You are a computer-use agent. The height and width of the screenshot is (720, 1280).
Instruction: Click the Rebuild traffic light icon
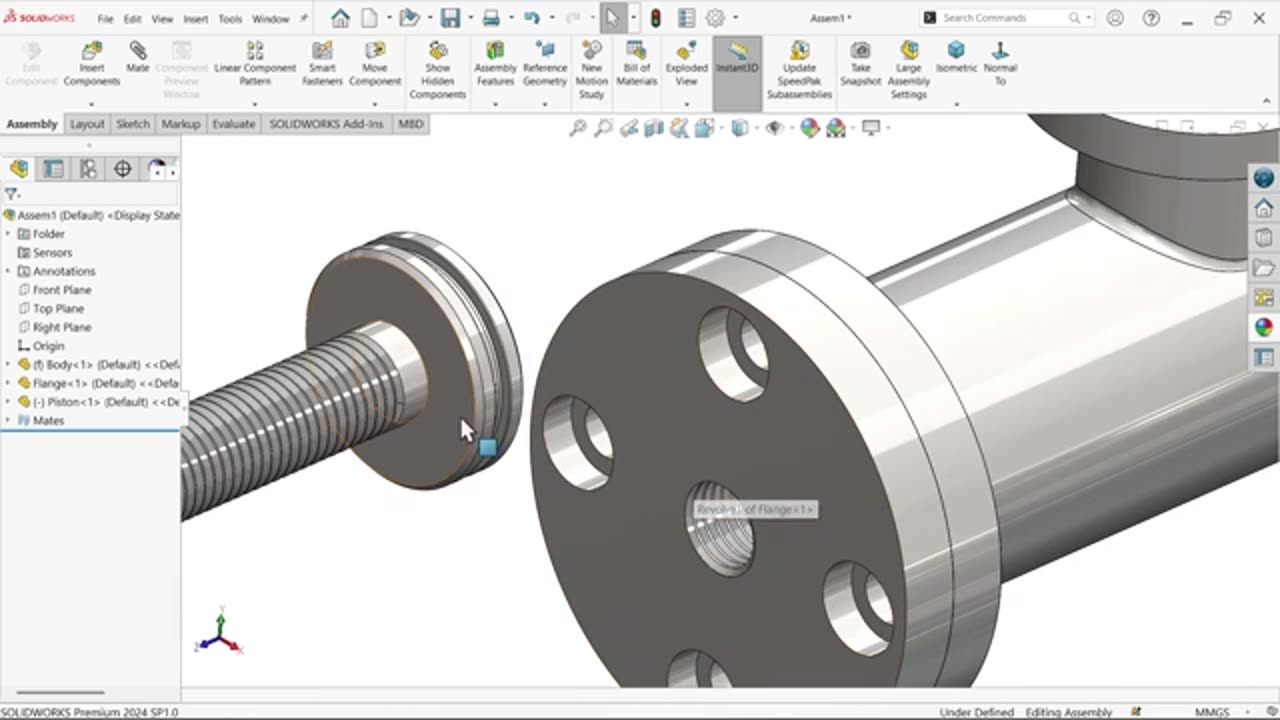(x=656, y=18)
